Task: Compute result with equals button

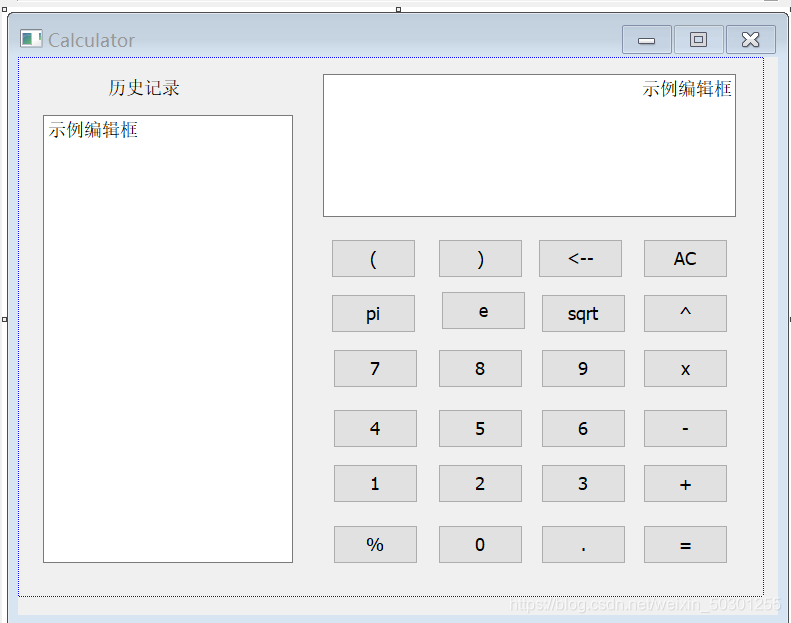Action: (x=685, y=545)
